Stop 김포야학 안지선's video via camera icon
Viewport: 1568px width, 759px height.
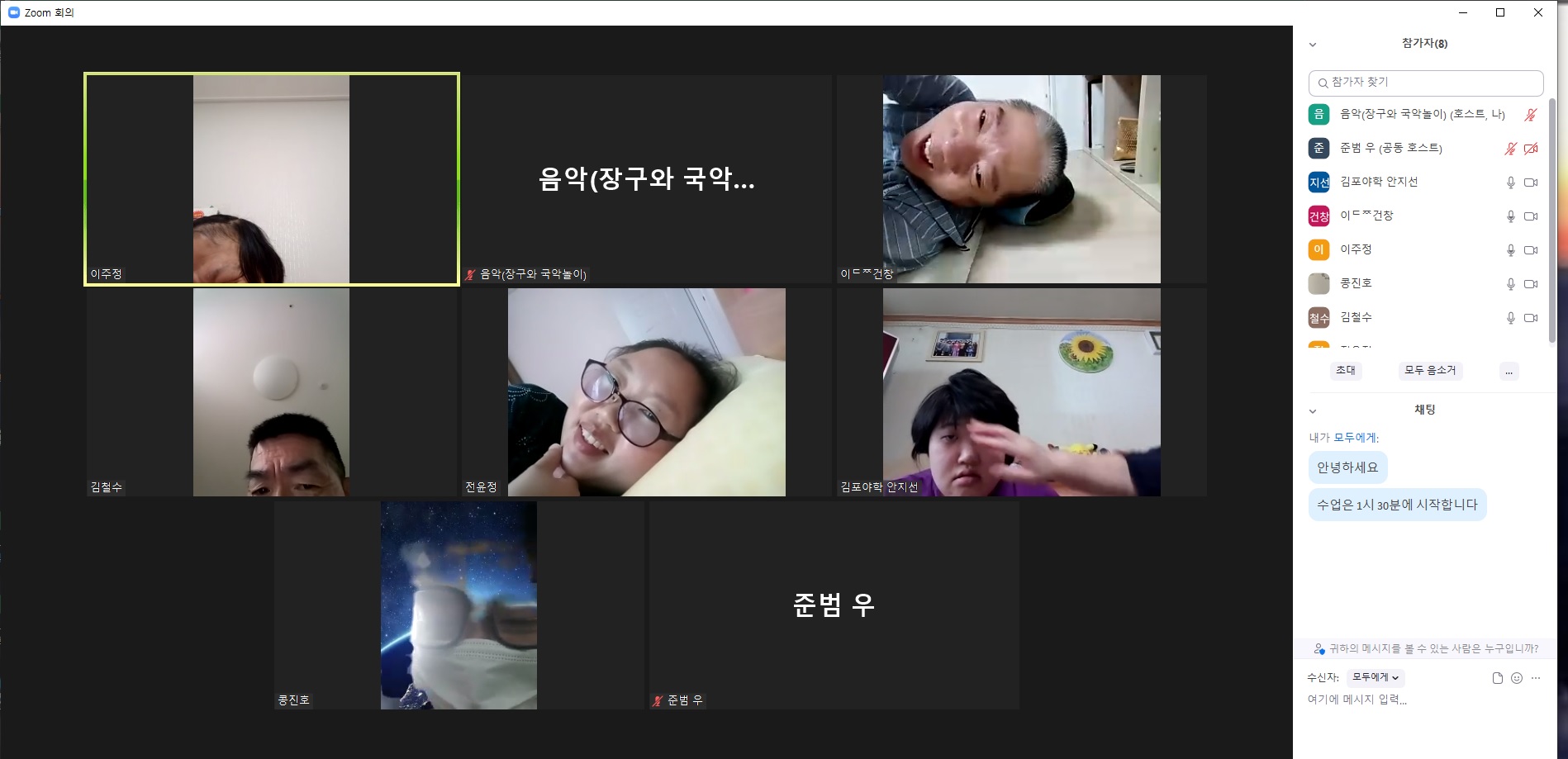[1531, 183]
